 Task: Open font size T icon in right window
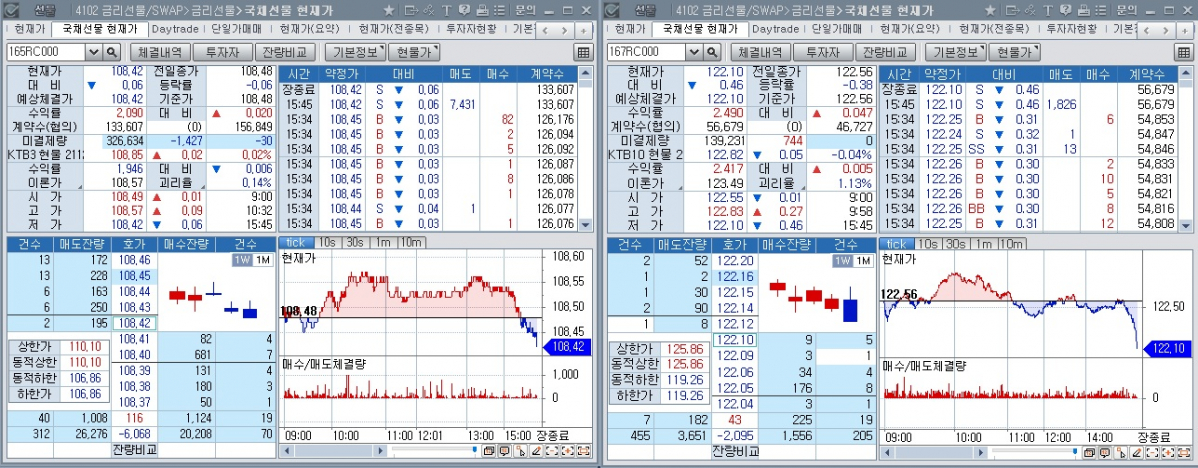(x=1047, y=10)
